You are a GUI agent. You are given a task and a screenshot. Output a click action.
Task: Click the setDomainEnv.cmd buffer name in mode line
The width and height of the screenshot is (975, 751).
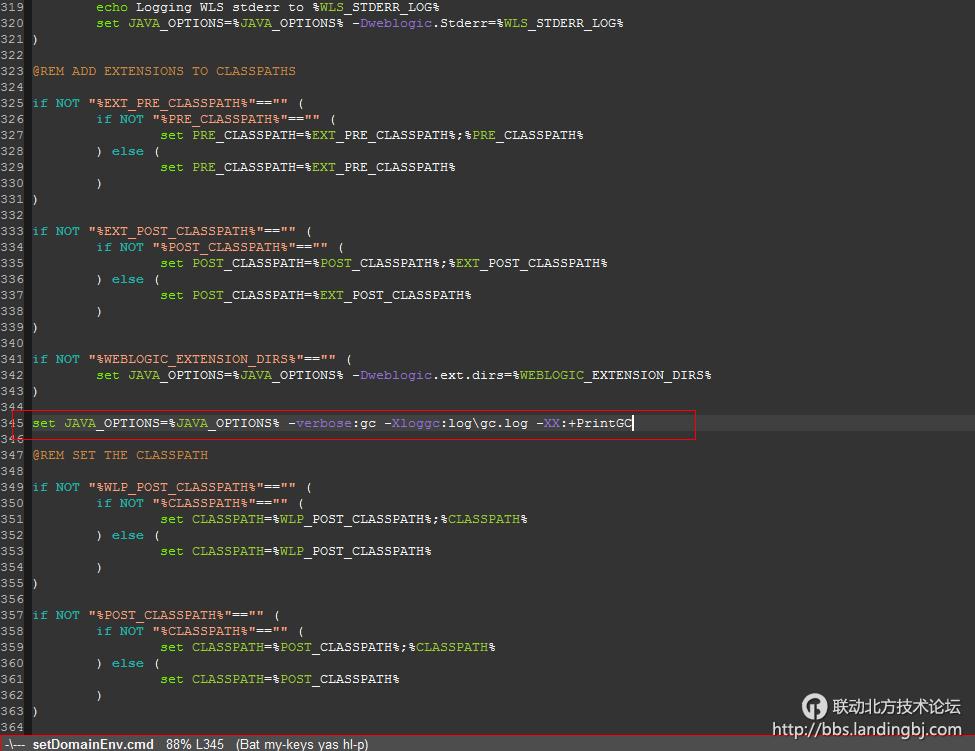(93, 744)
